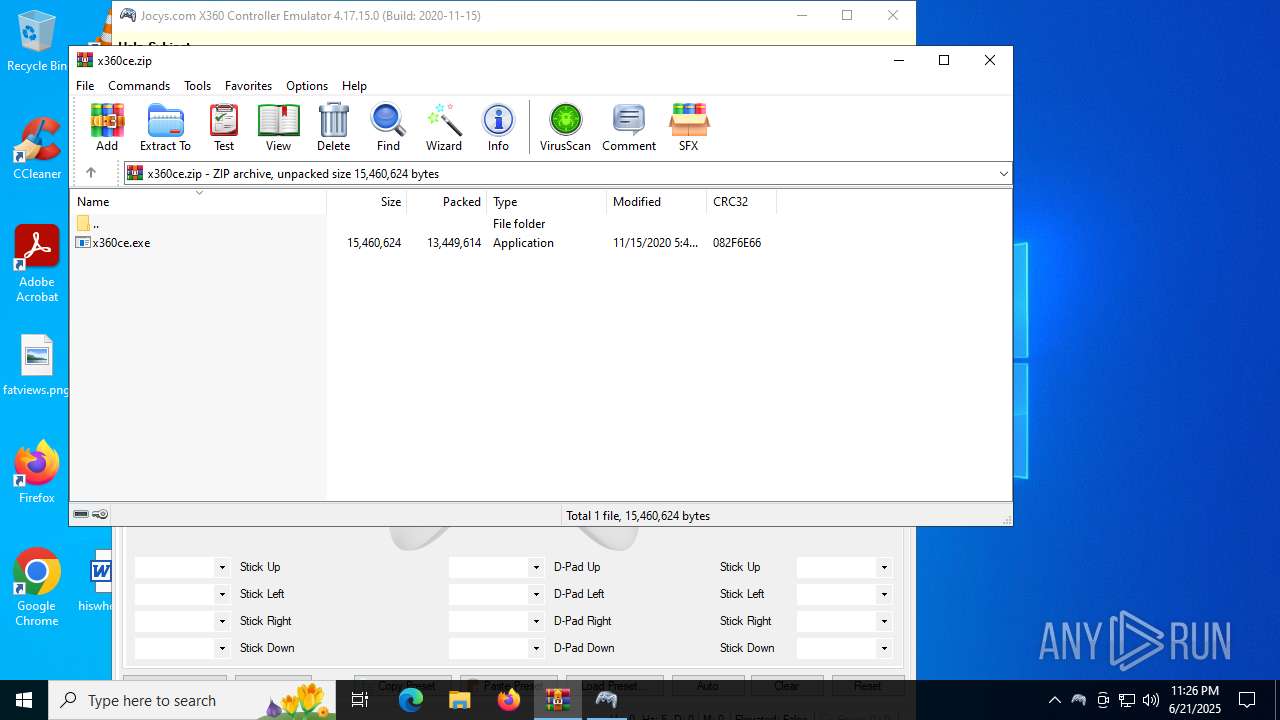Select fatviews.png desktop file
This screenshot has height=720, width=1280.
37,366
